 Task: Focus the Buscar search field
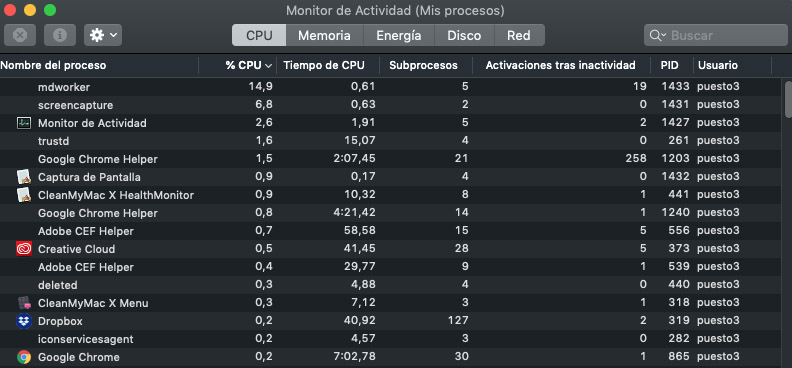tap(716, 35)
